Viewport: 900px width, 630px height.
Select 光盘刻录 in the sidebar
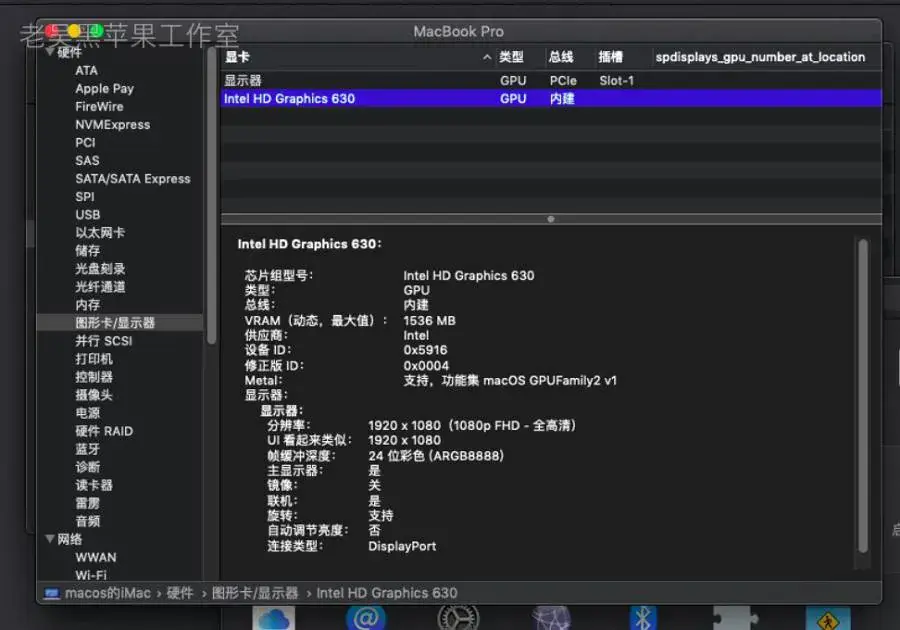coord(100,269)
